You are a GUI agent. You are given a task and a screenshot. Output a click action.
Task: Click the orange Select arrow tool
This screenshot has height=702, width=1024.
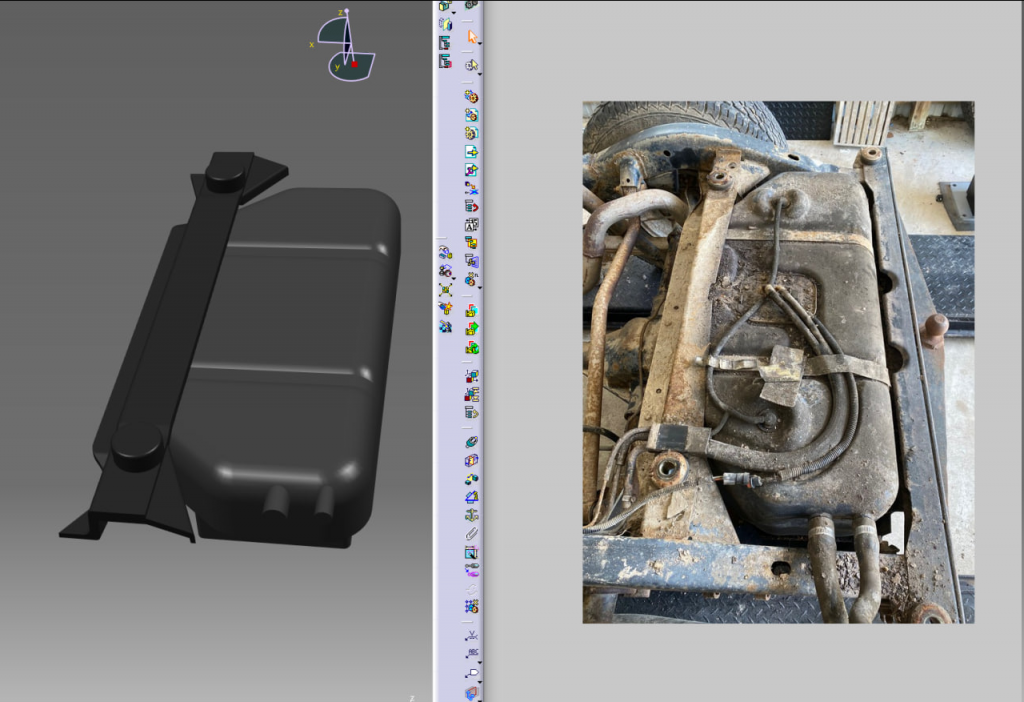[472, 37]
